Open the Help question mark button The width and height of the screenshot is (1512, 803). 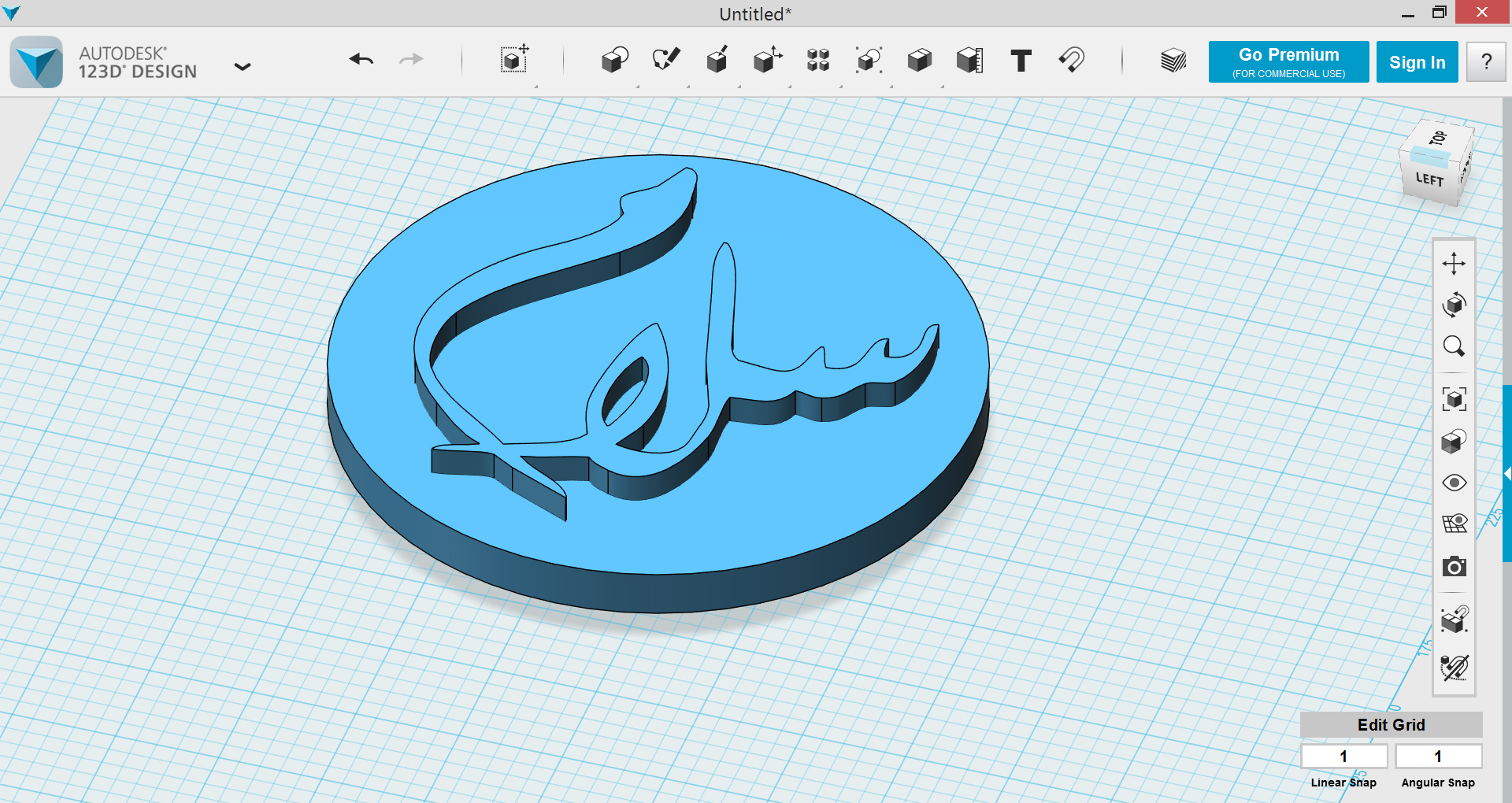[x=1486, y=61]
